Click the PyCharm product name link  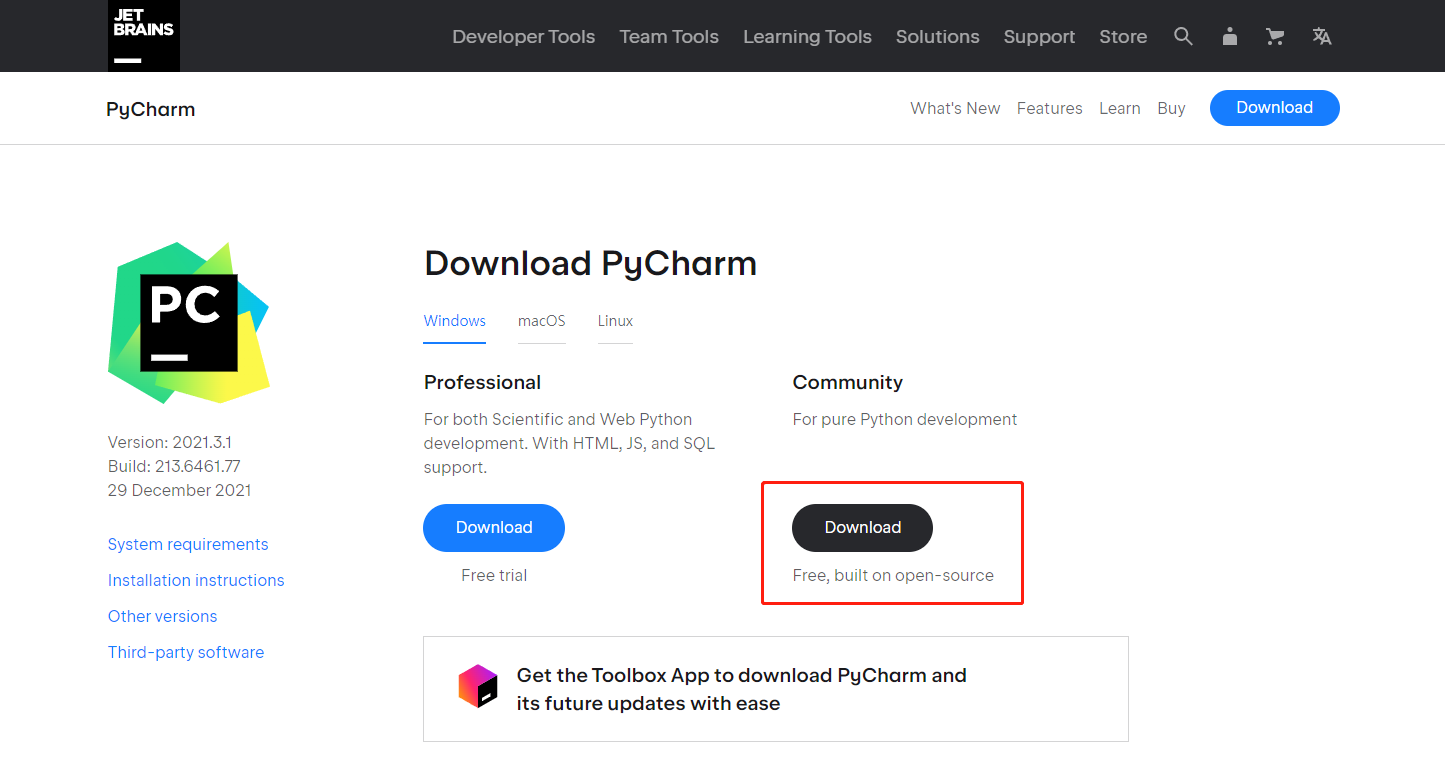(150, 109)
